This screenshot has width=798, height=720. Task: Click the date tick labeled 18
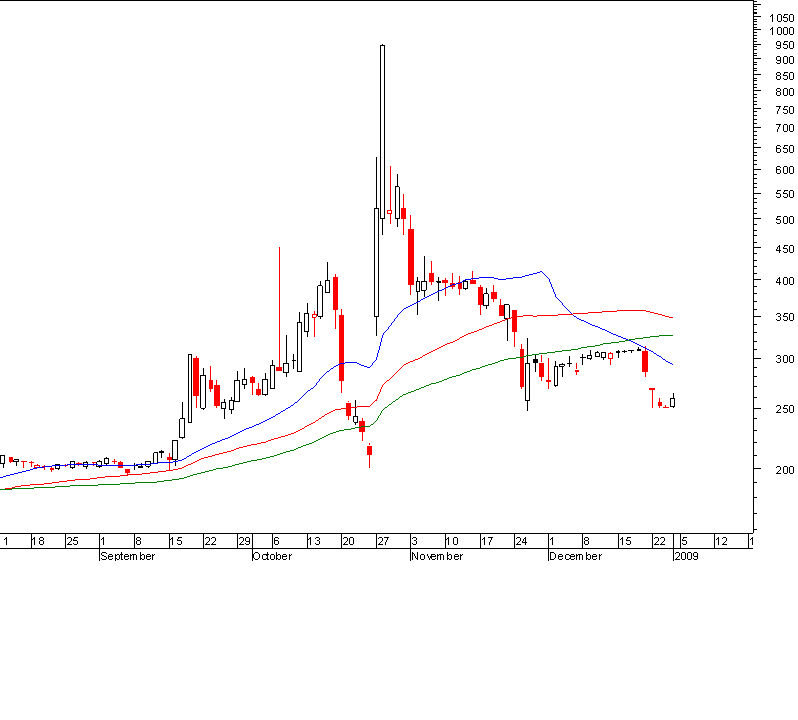pos(38,541)
